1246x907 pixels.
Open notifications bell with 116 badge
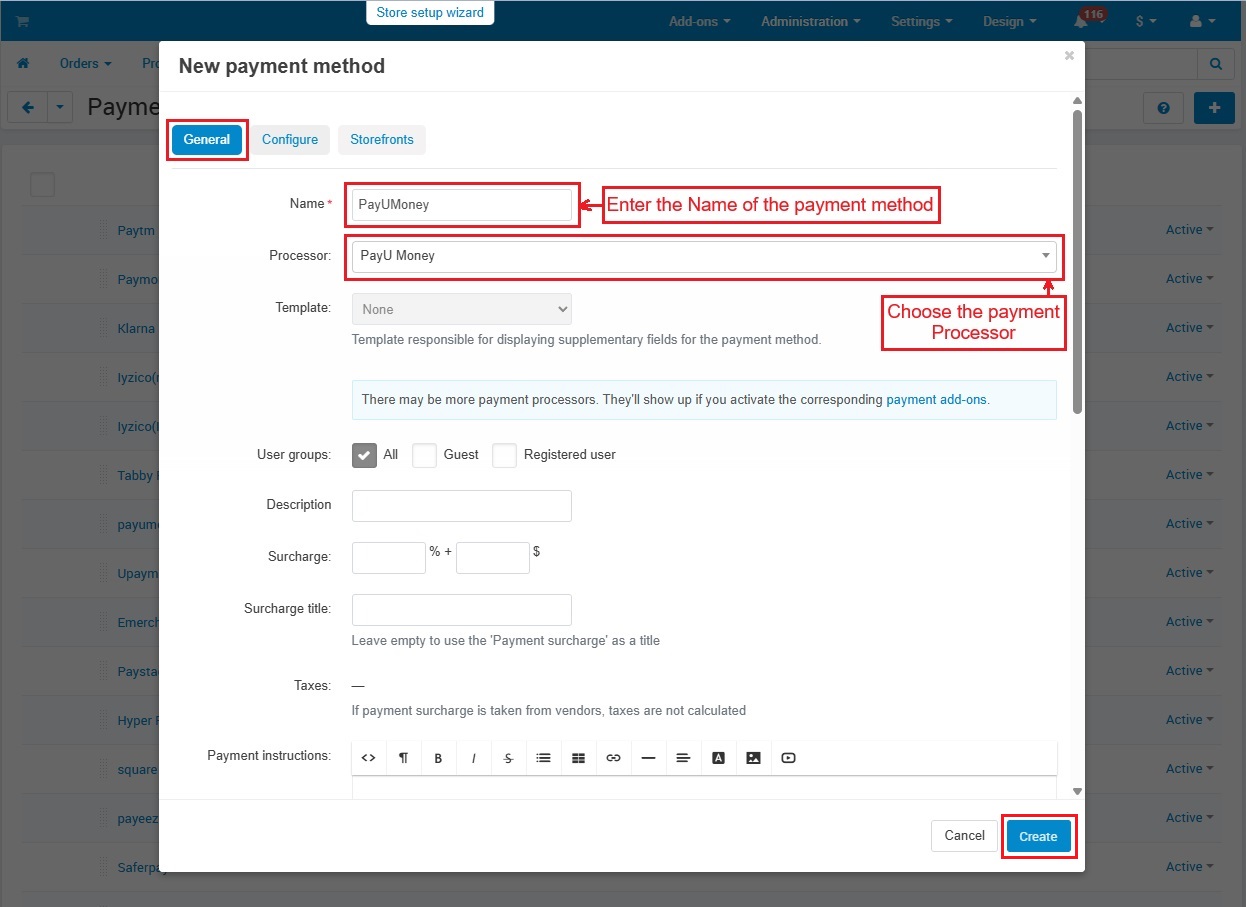[x=1082, y=21]
